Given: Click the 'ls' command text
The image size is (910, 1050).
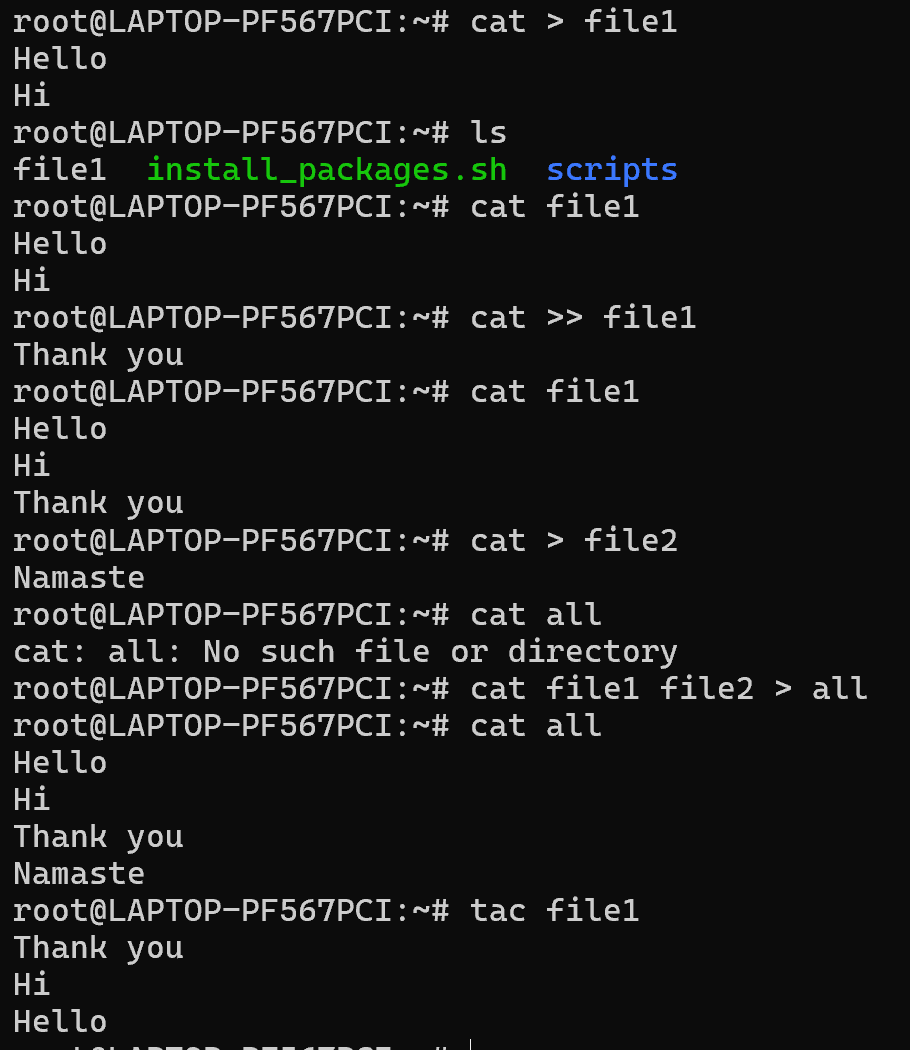Looking at the screenshot, I should pos(488,133).
